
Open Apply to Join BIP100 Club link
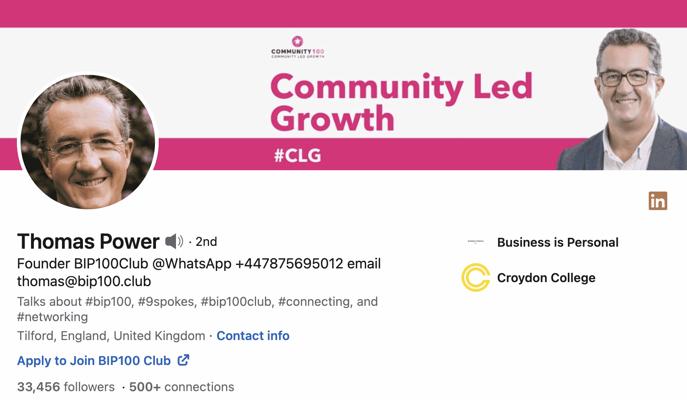click(94, 361)
